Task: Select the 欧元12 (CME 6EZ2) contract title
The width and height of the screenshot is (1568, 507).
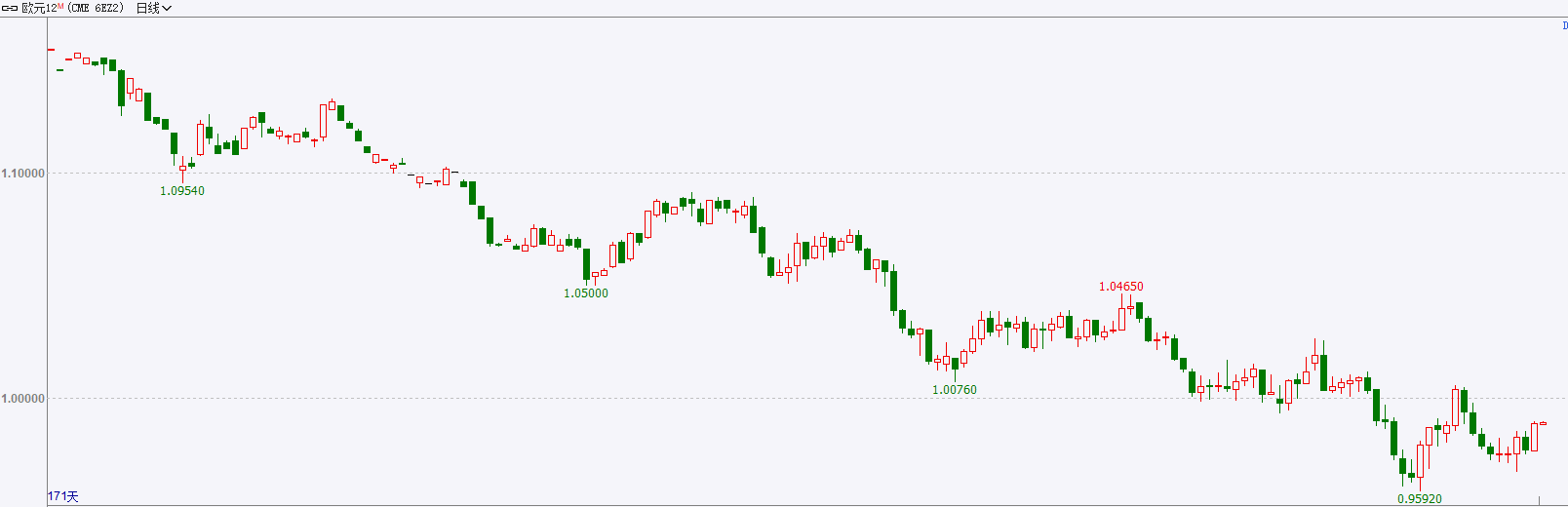Action: coord(72,8)
